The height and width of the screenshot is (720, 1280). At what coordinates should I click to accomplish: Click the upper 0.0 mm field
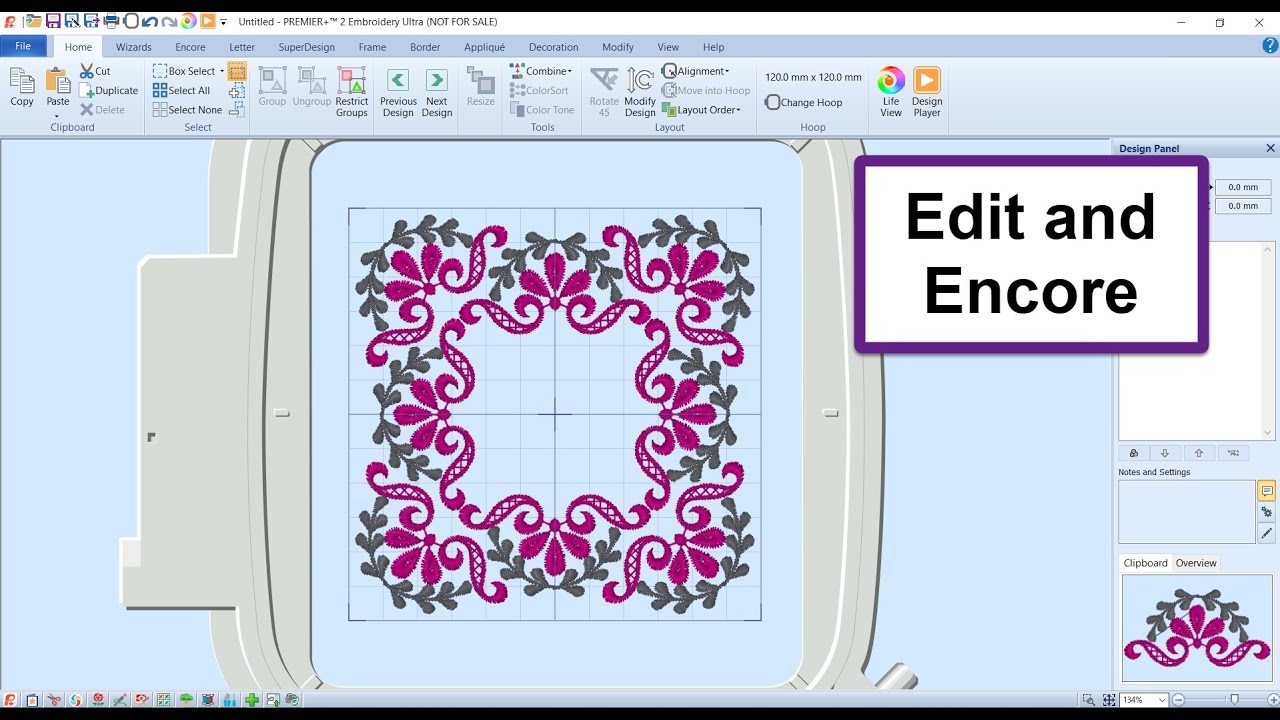pyautogui.click(x=1243, y=187)
